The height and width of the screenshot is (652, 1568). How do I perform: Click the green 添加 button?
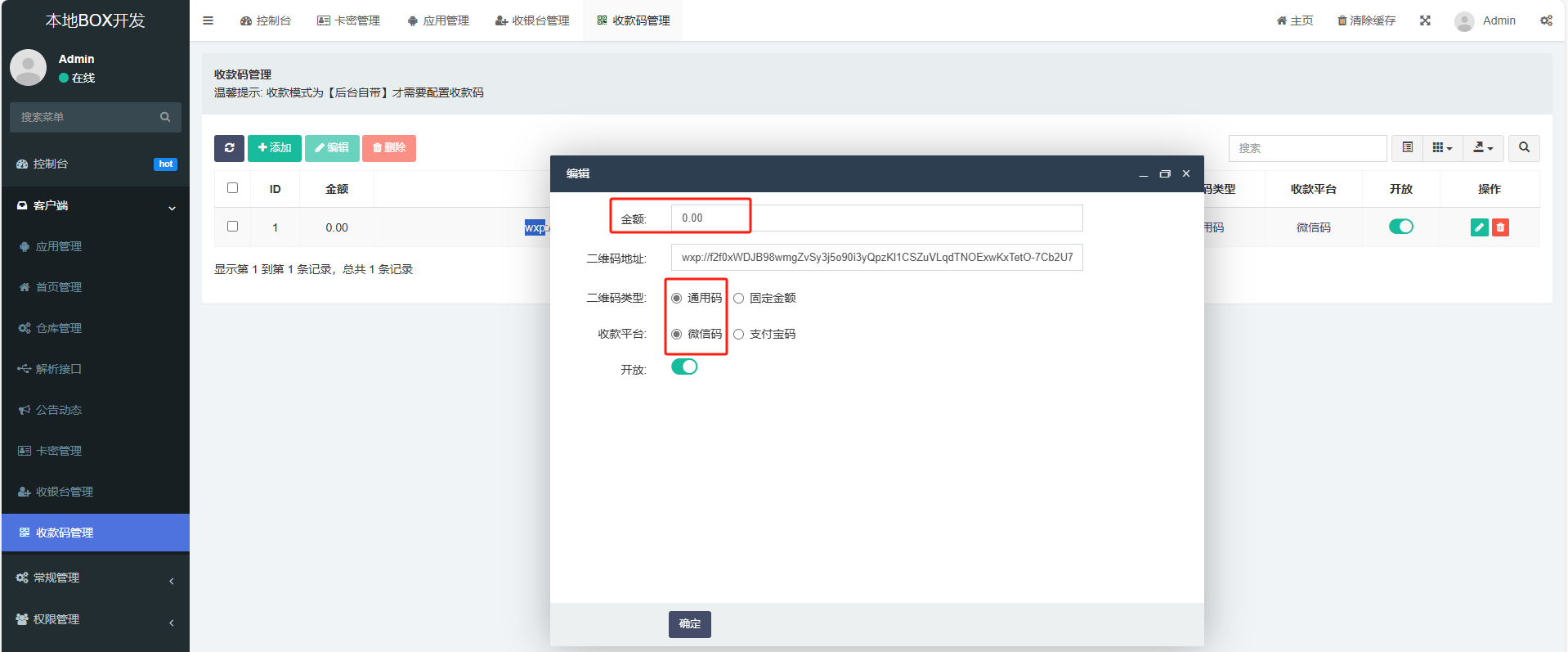tap(275, 148)
